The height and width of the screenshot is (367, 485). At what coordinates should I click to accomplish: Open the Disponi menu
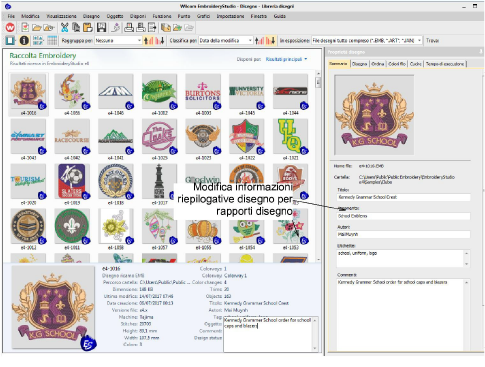[x=138, y=16]
